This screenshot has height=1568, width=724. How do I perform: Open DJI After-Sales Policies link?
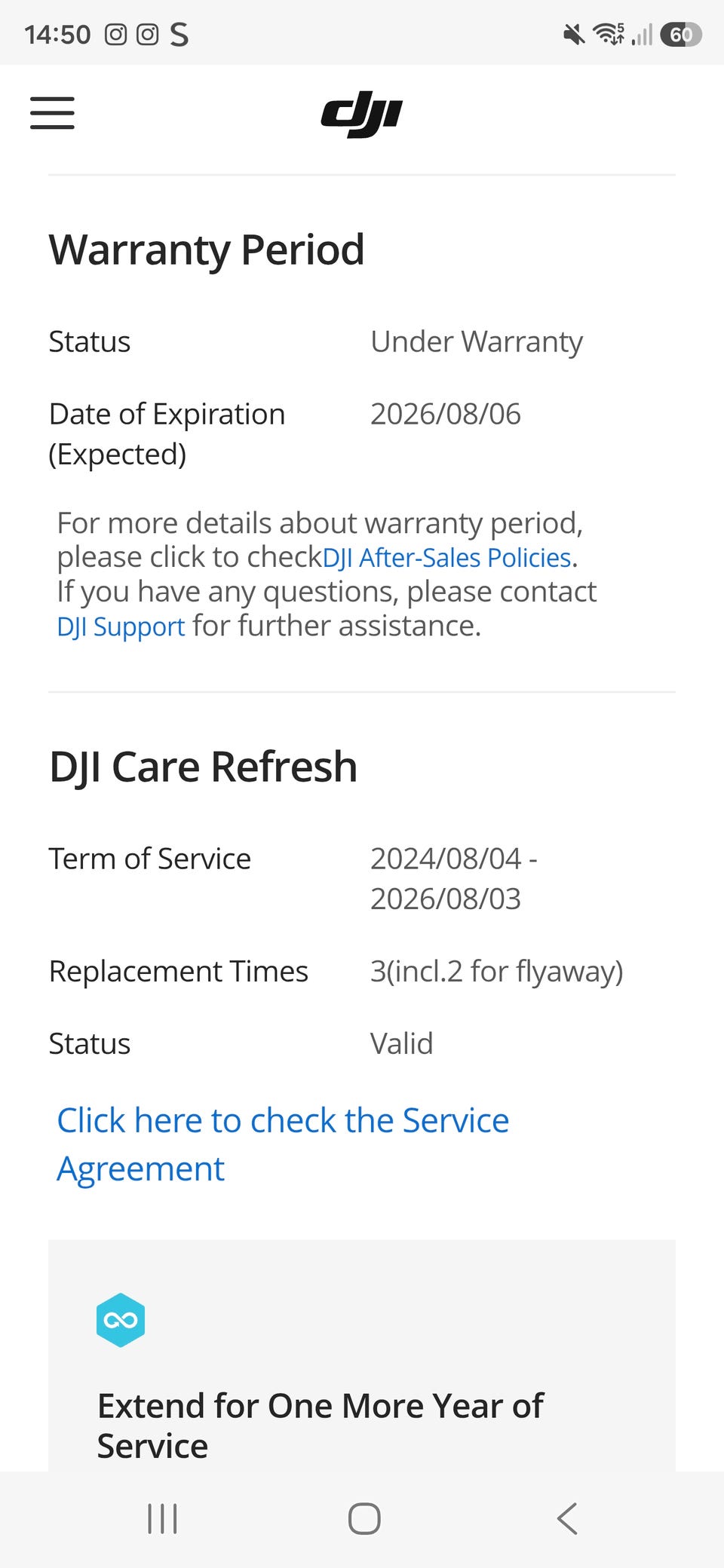pos(446,558)
